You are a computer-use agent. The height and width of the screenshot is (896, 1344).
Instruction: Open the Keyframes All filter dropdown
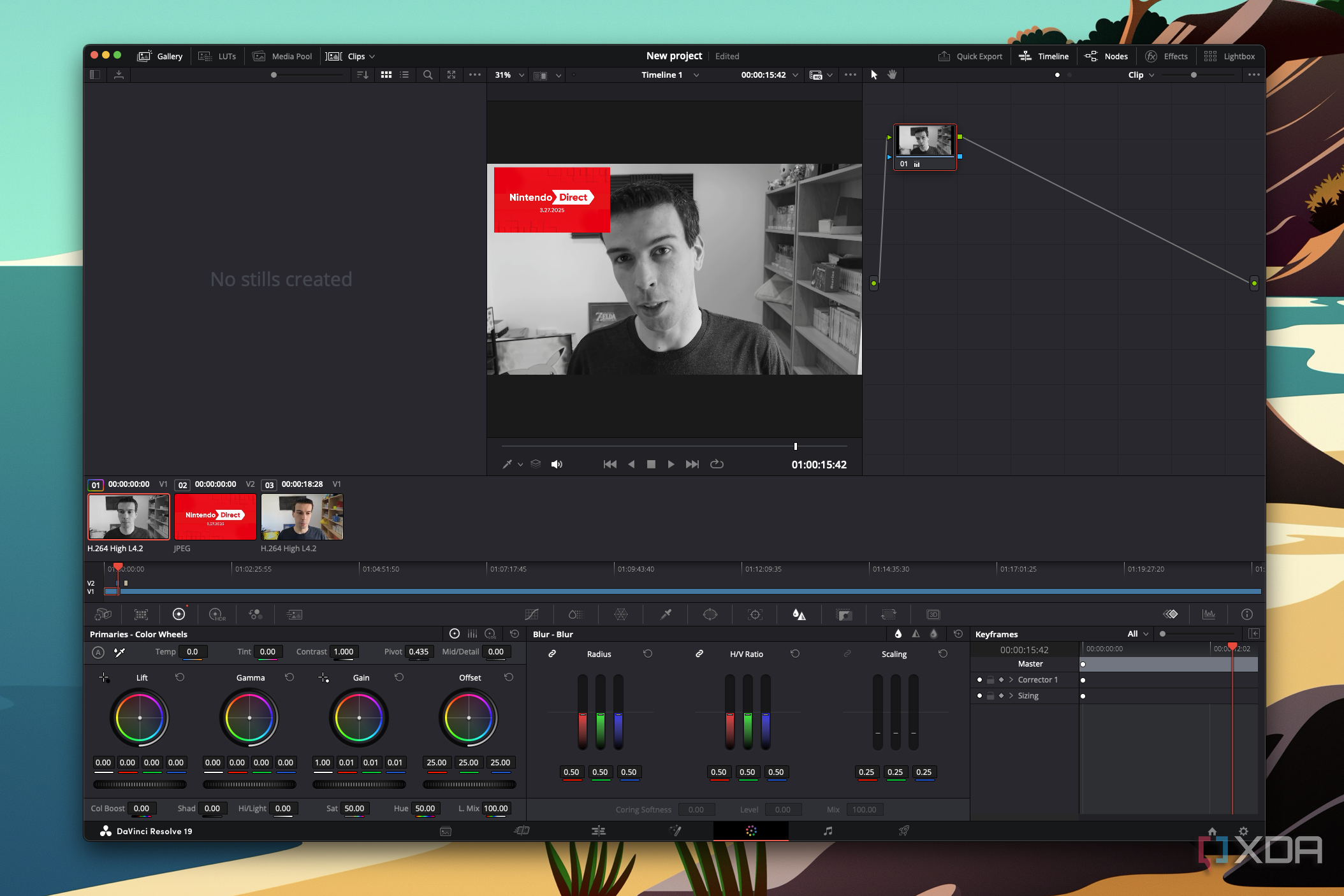pos(1138,633)
